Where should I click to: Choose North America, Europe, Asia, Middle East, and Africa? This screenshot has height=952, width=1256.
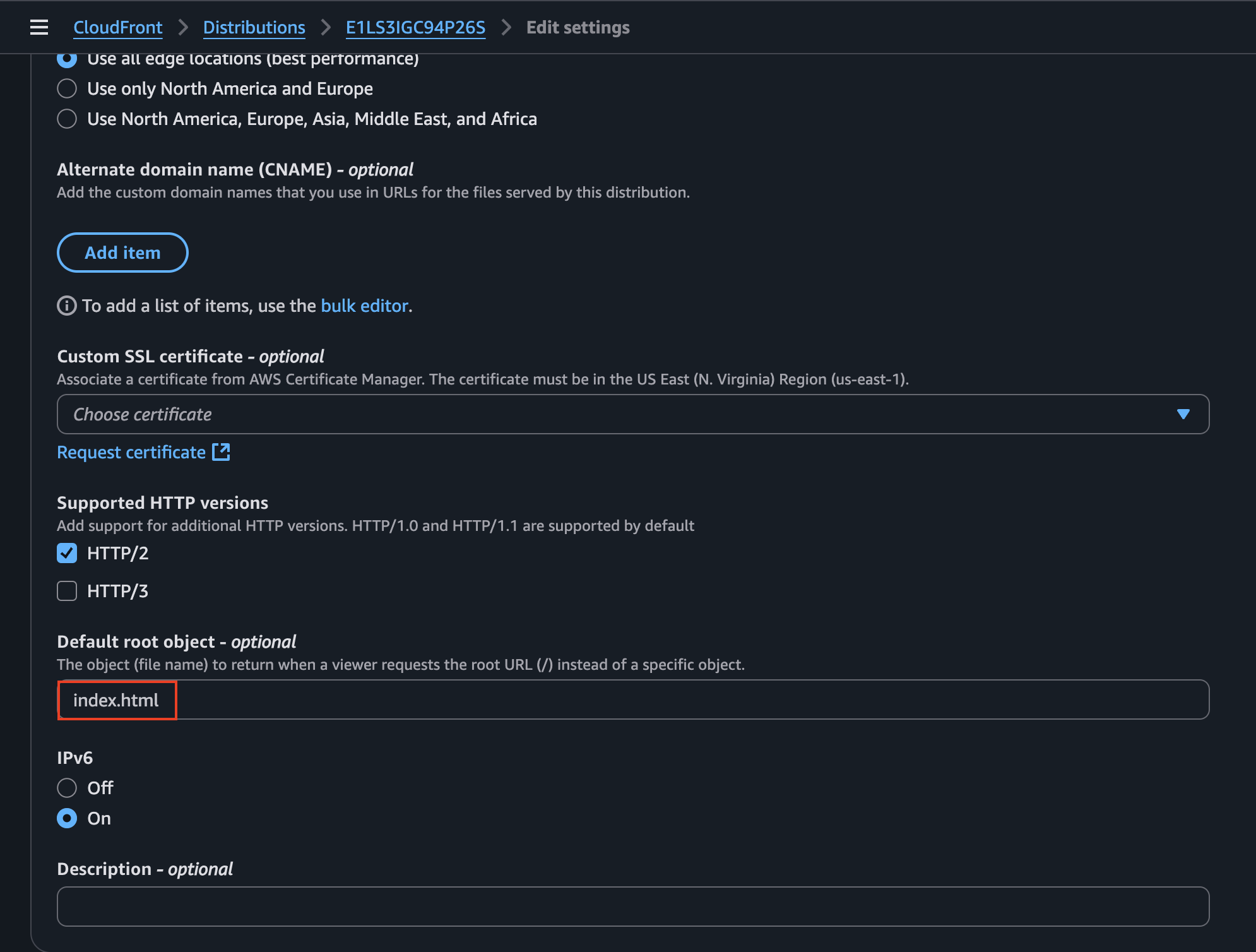pyautogui.click(x=66, y=119)
